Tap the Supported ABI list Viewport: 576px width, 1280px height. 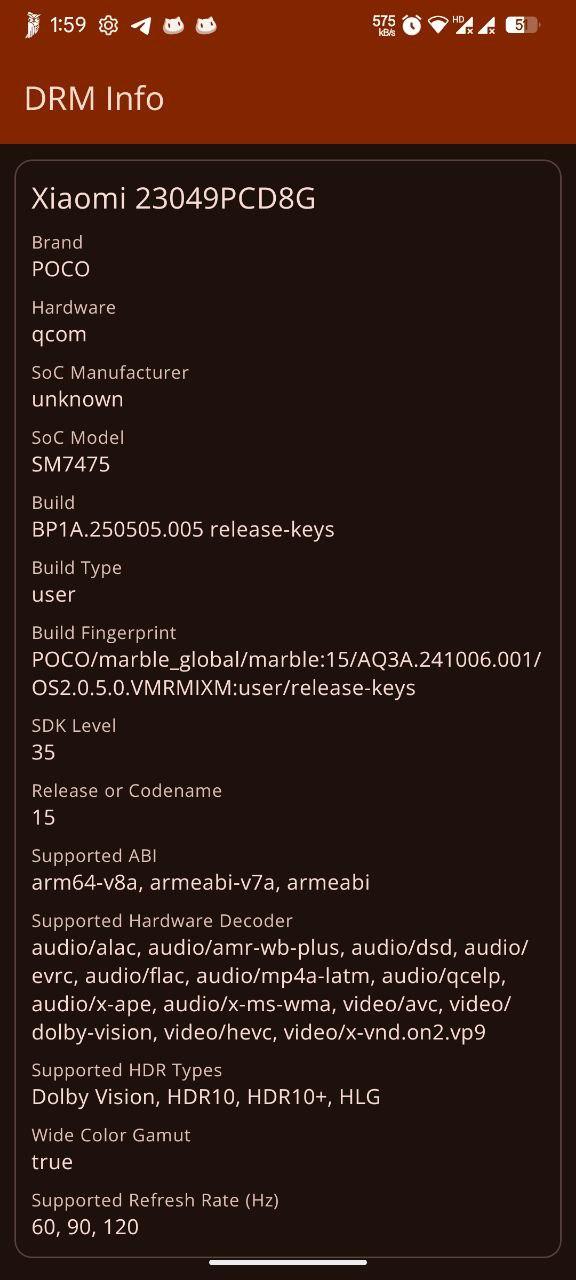point(201,882)
